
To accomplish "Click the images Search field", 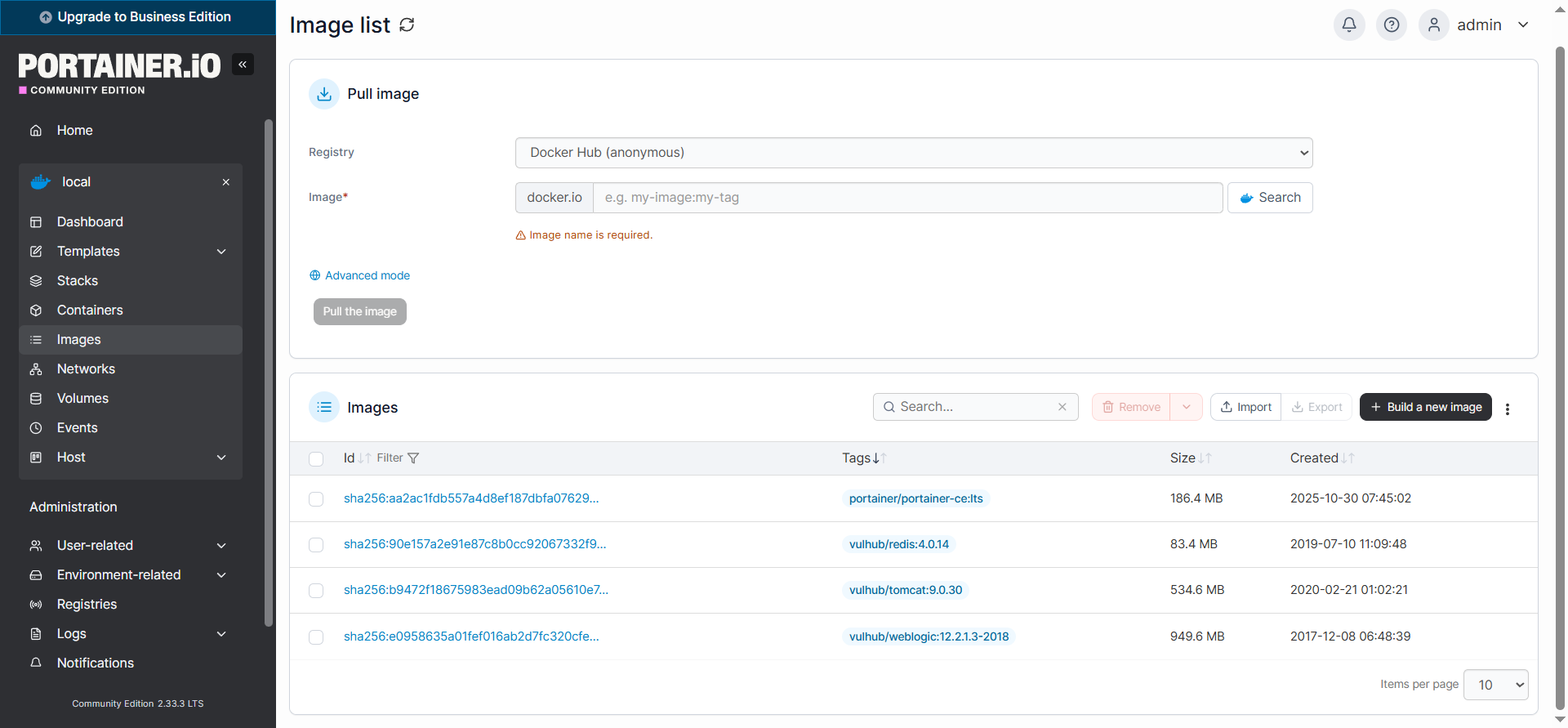I will 976,407.
